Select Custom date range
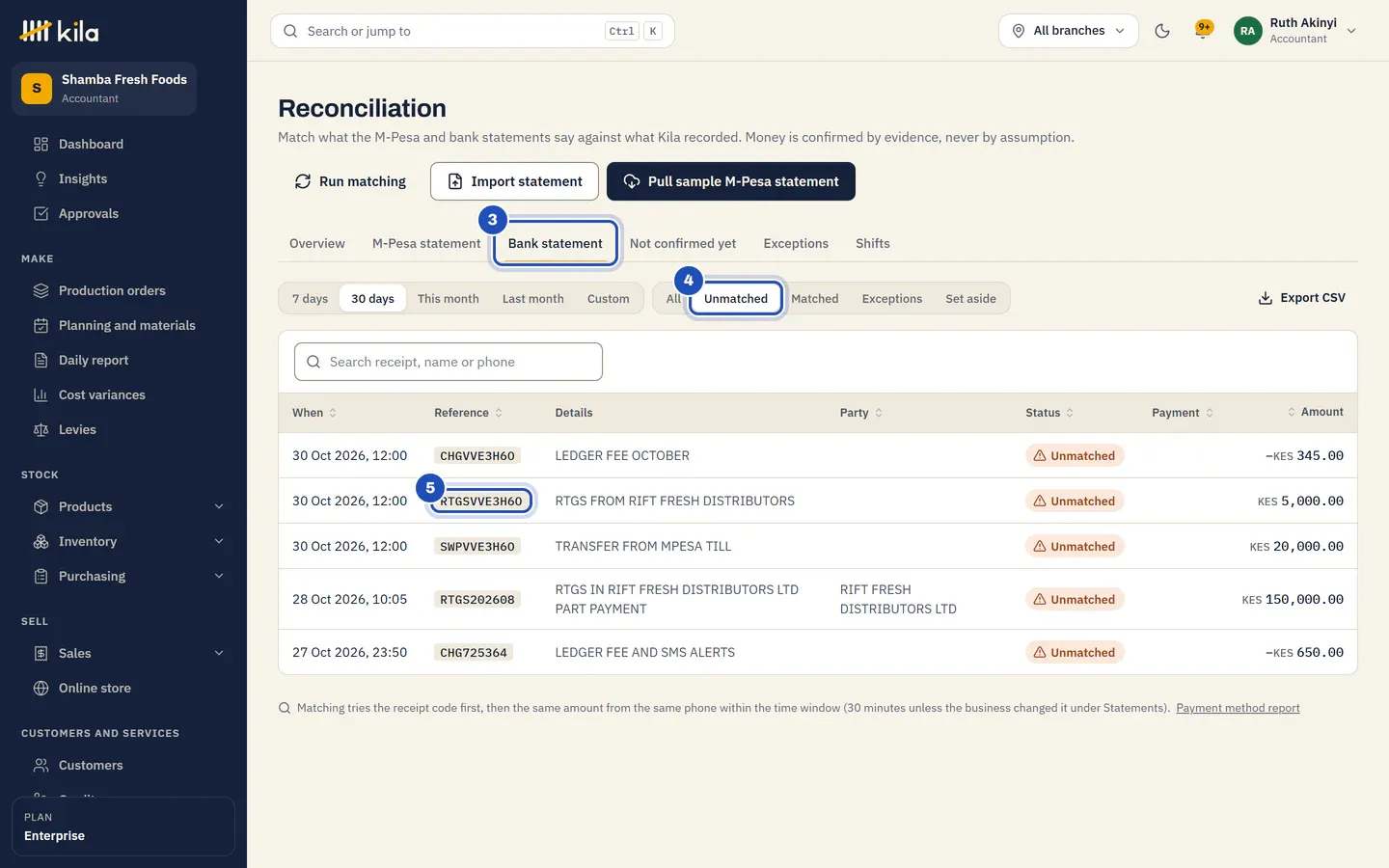Image resolution: width=1389 pixels, height=868 pixels. click(609, 299)
